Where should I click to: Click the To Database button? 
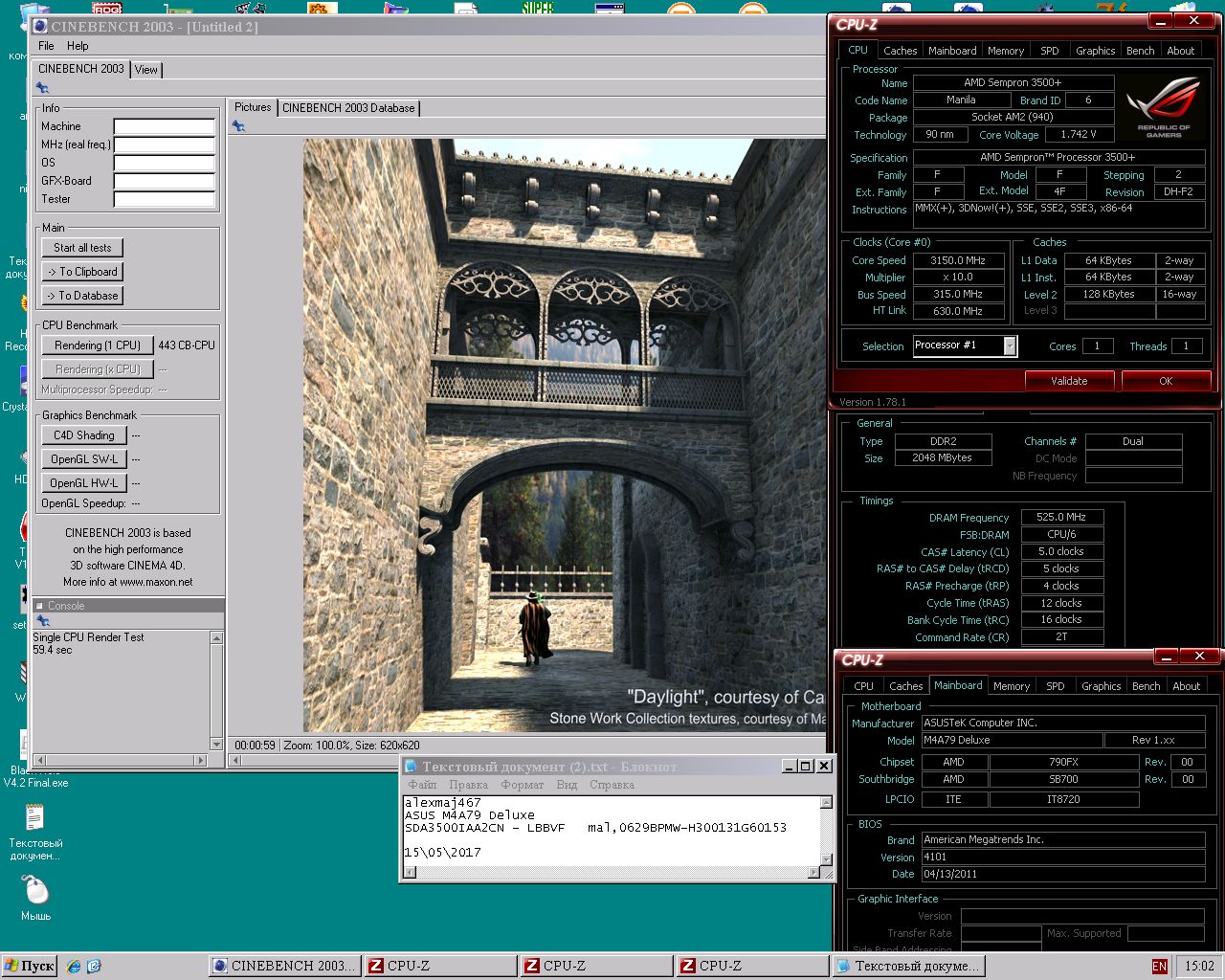tap(82, 296)
